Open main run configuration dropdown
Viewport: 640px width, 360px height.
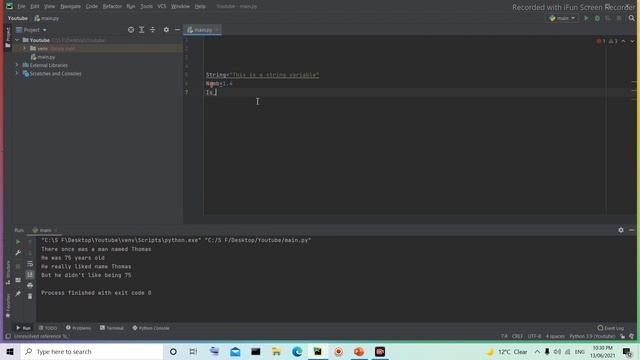point(562,18)
